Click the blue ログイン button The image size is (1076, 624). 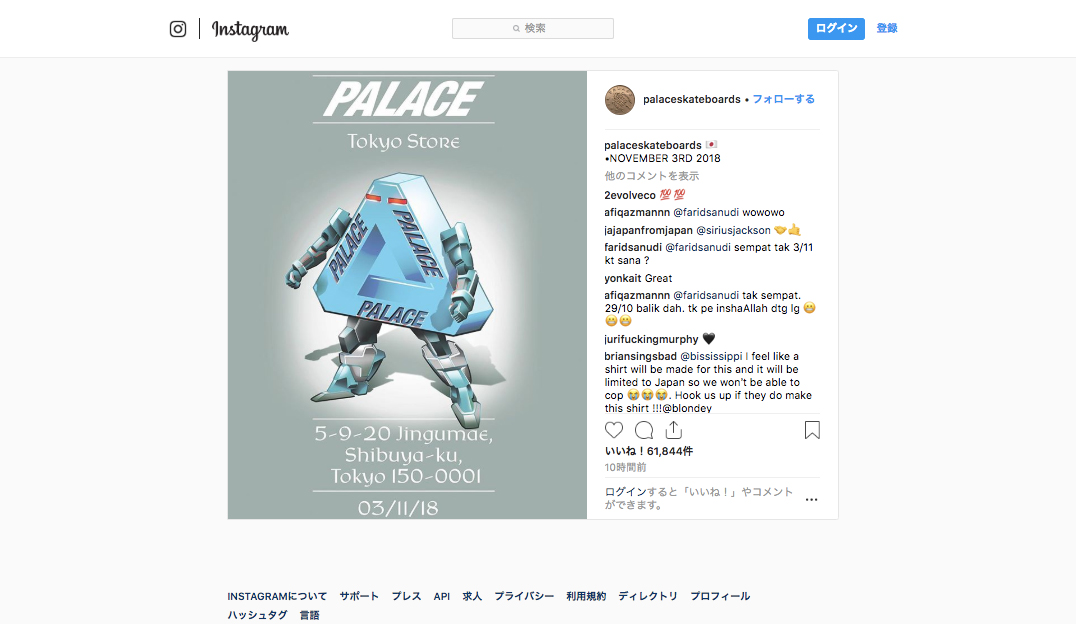coord(836,28)
